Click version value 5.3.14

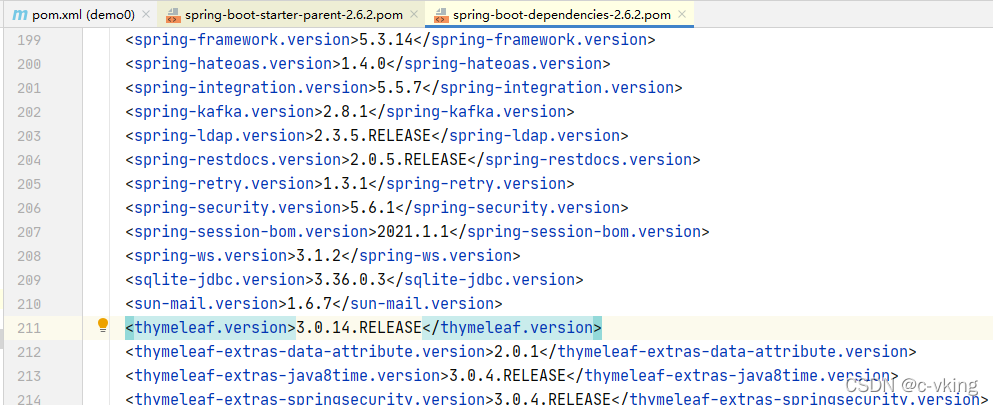pyautogui.click(x=386, y=40)
